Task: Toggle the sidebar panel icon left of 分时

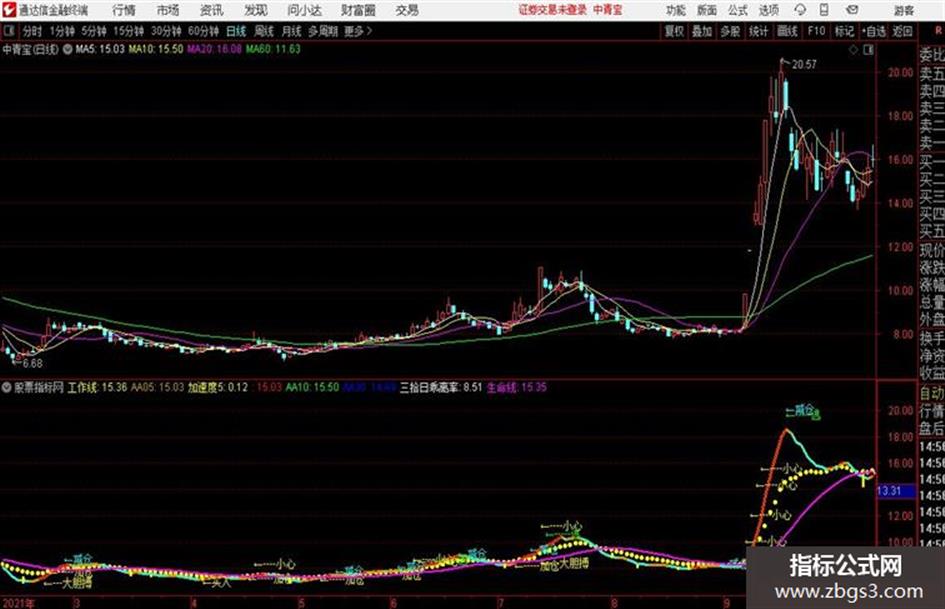Action: (x=8, y=31)
